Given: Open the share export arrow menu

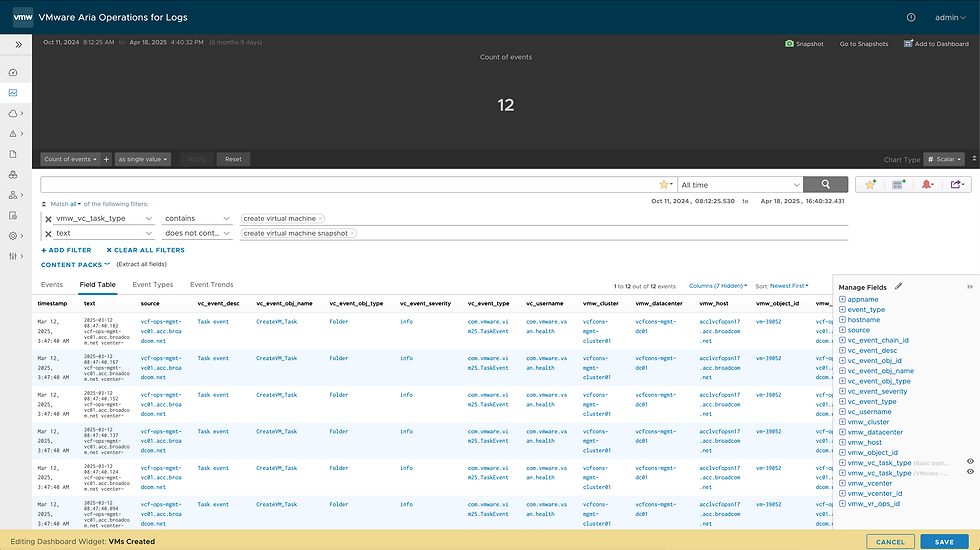Looking at the screenshot, I should tap(957, 184).
